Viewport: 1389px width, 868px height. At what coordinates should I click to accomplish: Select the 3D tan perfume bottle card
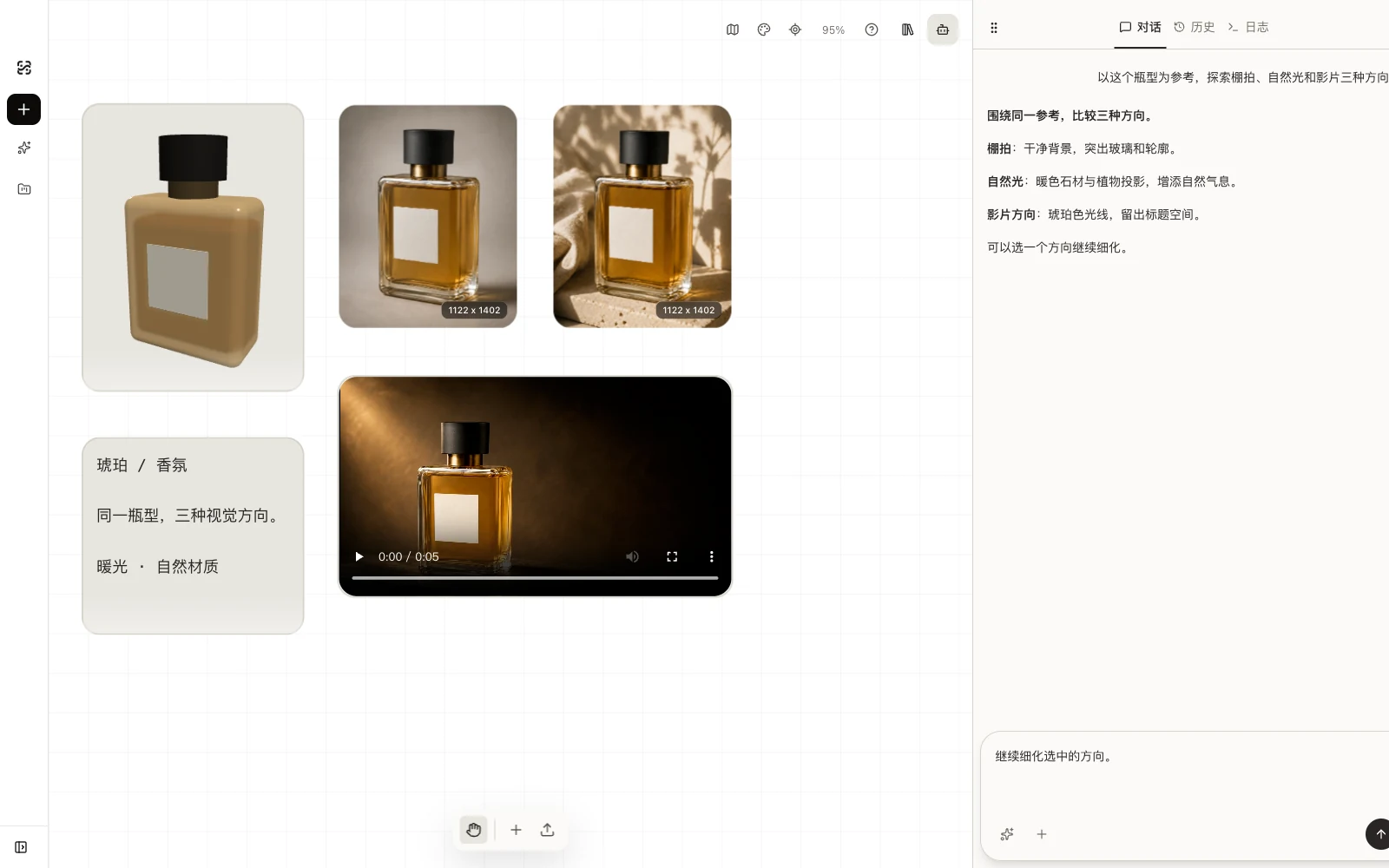[193, 247]
